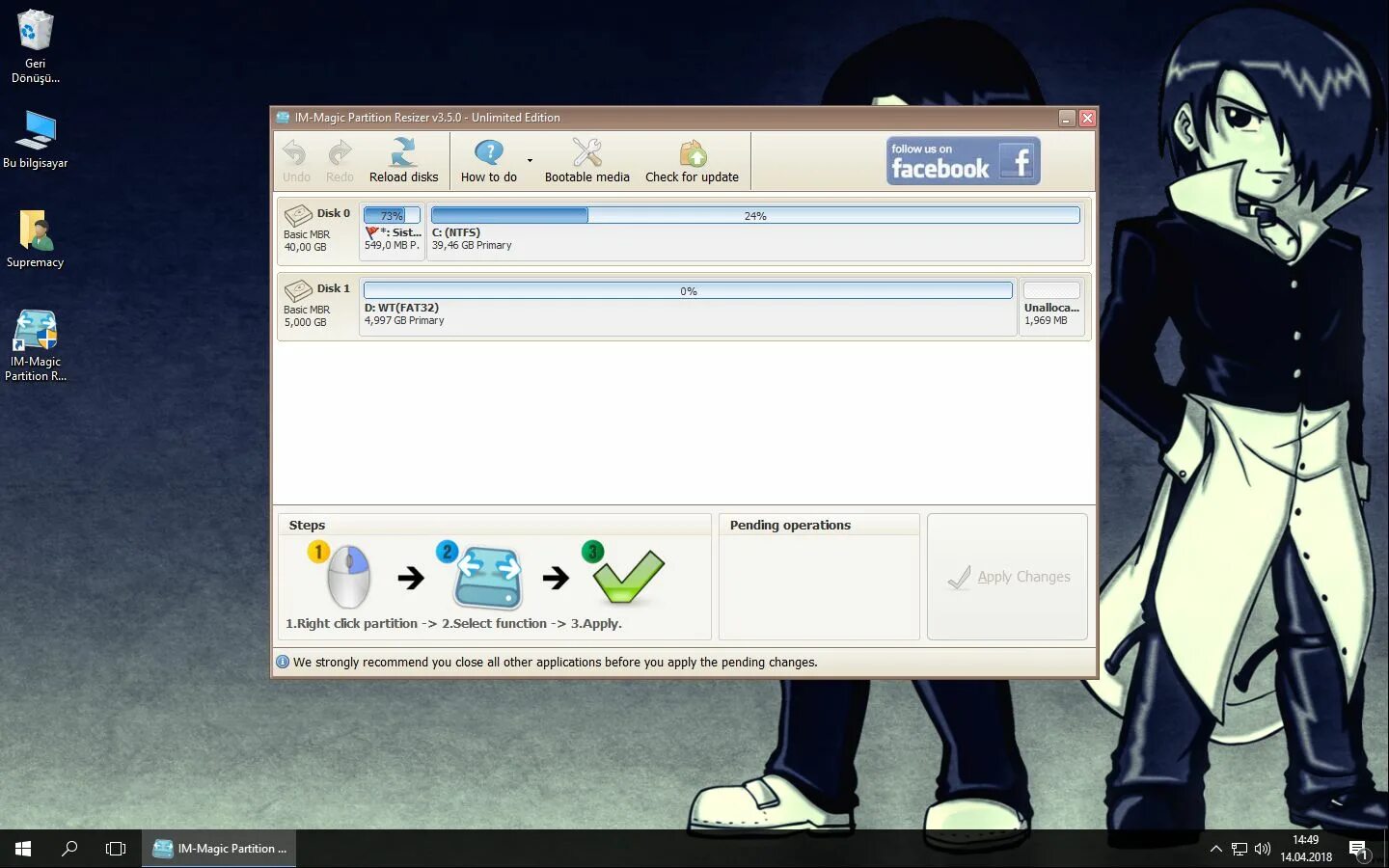This screenshot has width=1389, height=868.
Task: Select the Supremacy user folder icon
Action: [36, 239]
